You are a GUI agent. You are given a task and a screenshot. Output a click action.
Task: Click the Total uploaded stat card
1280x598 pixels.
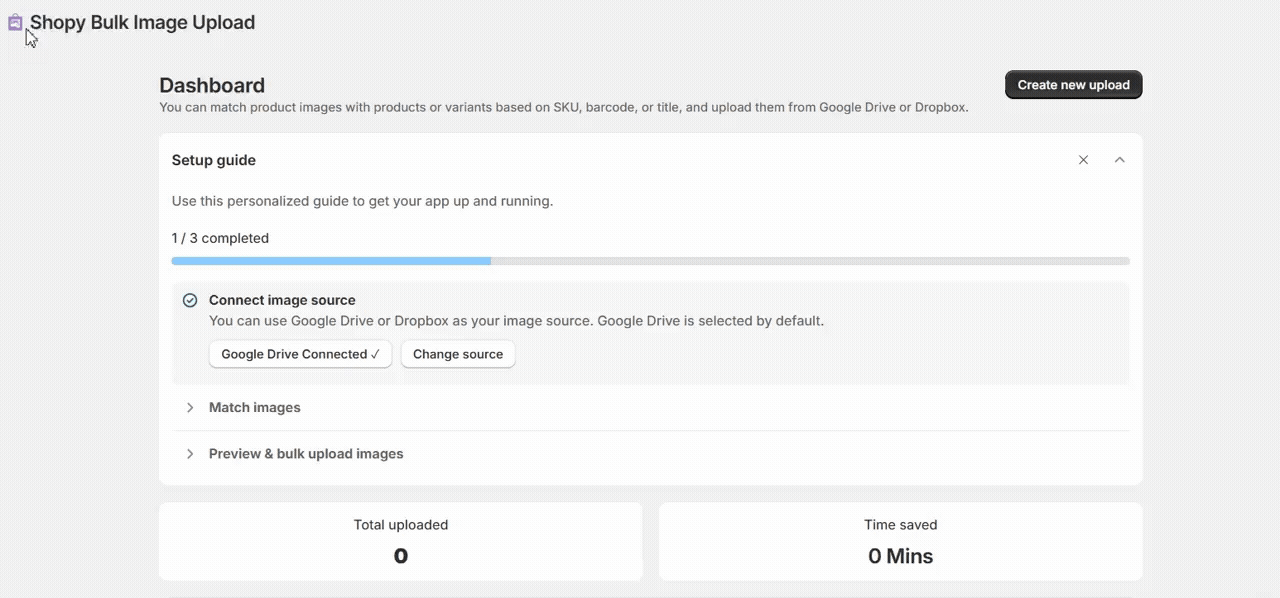click(x=400, y=541)
